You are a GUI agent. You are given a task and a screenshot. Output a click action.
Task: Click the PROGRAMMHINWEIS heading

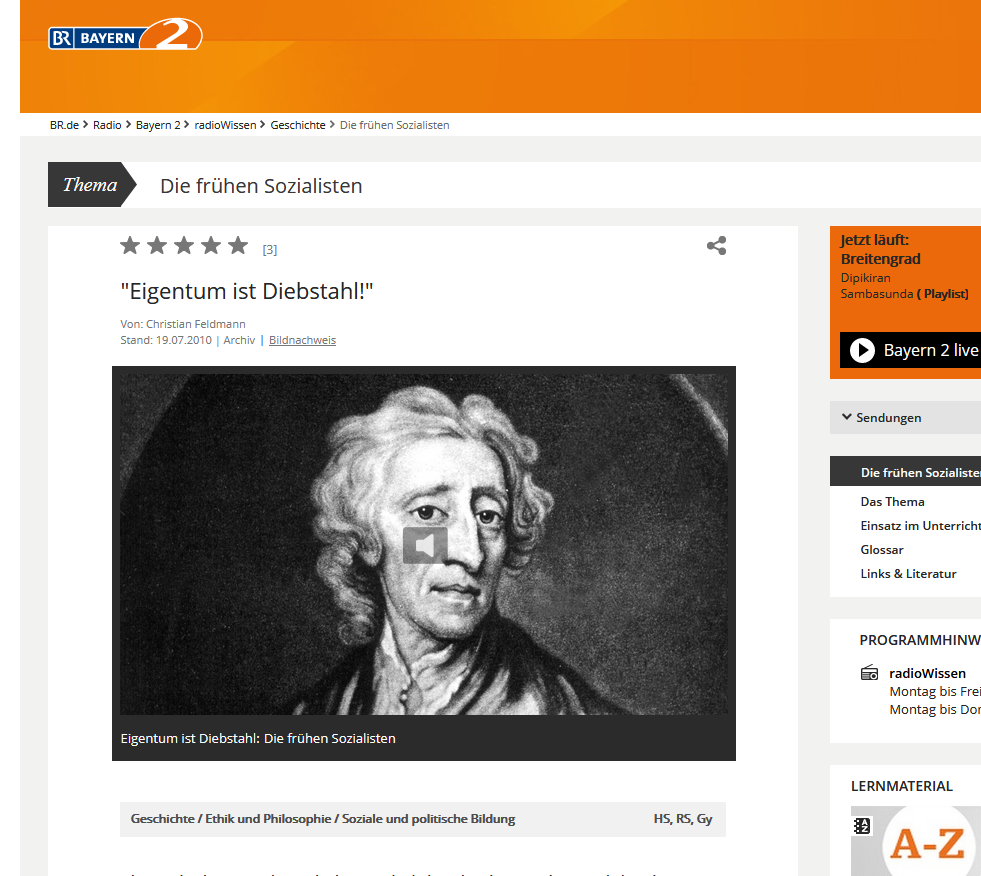point(920,640)
